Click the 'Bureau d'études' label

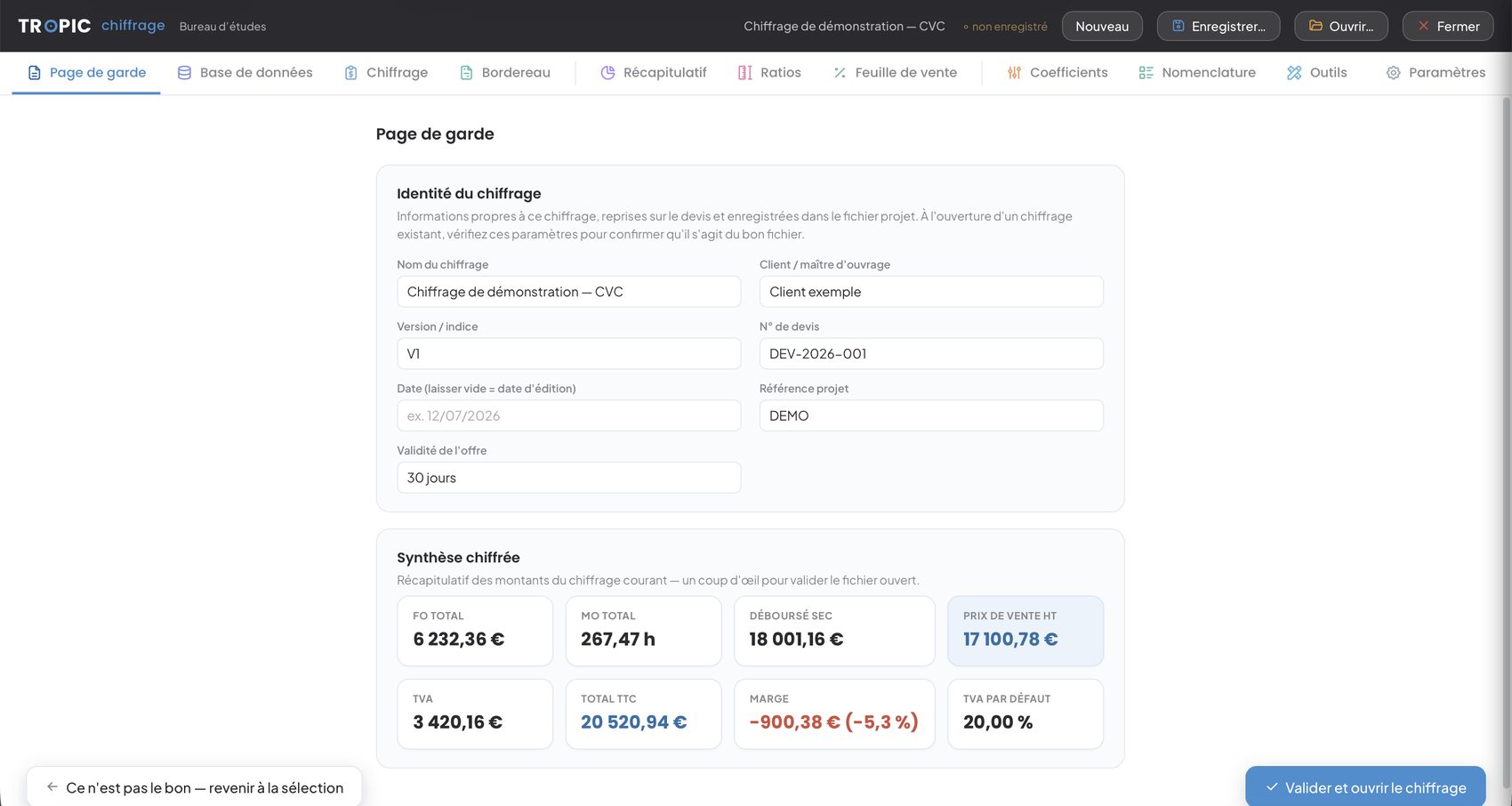click(222, 27)
